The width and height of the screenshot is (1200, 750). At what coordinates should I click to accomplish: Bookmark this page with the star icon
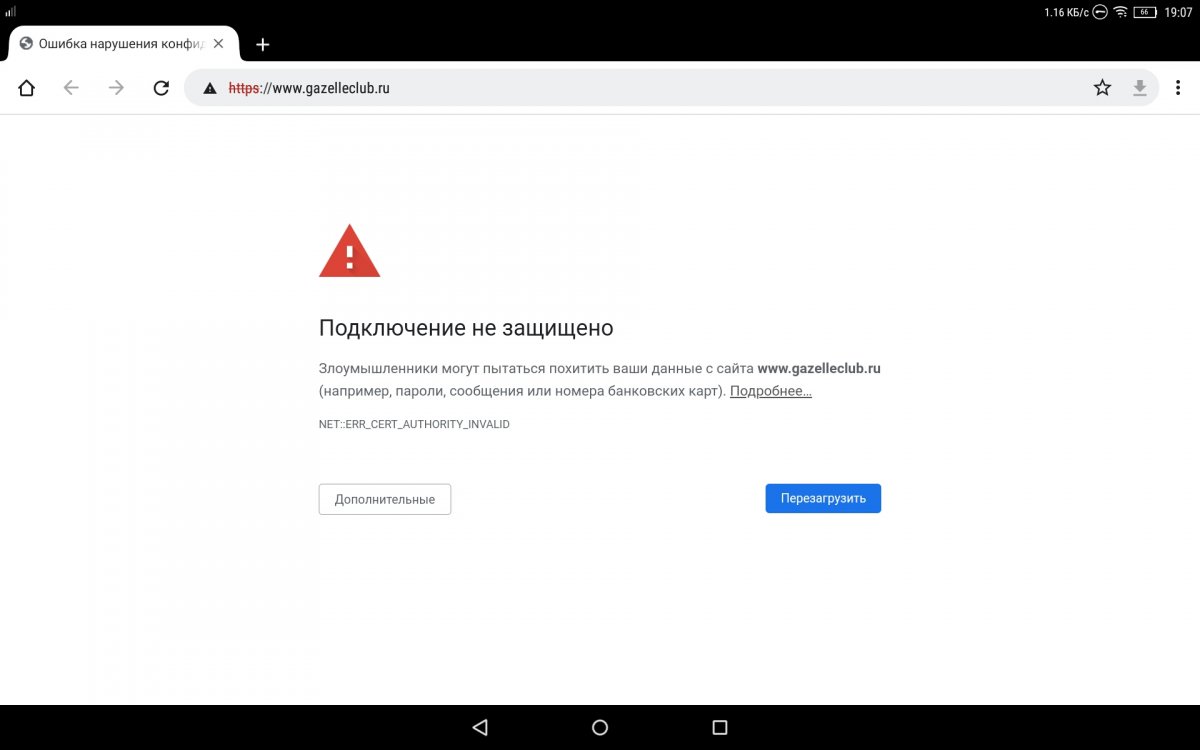pyautogui.click(x=1102, y=88)
